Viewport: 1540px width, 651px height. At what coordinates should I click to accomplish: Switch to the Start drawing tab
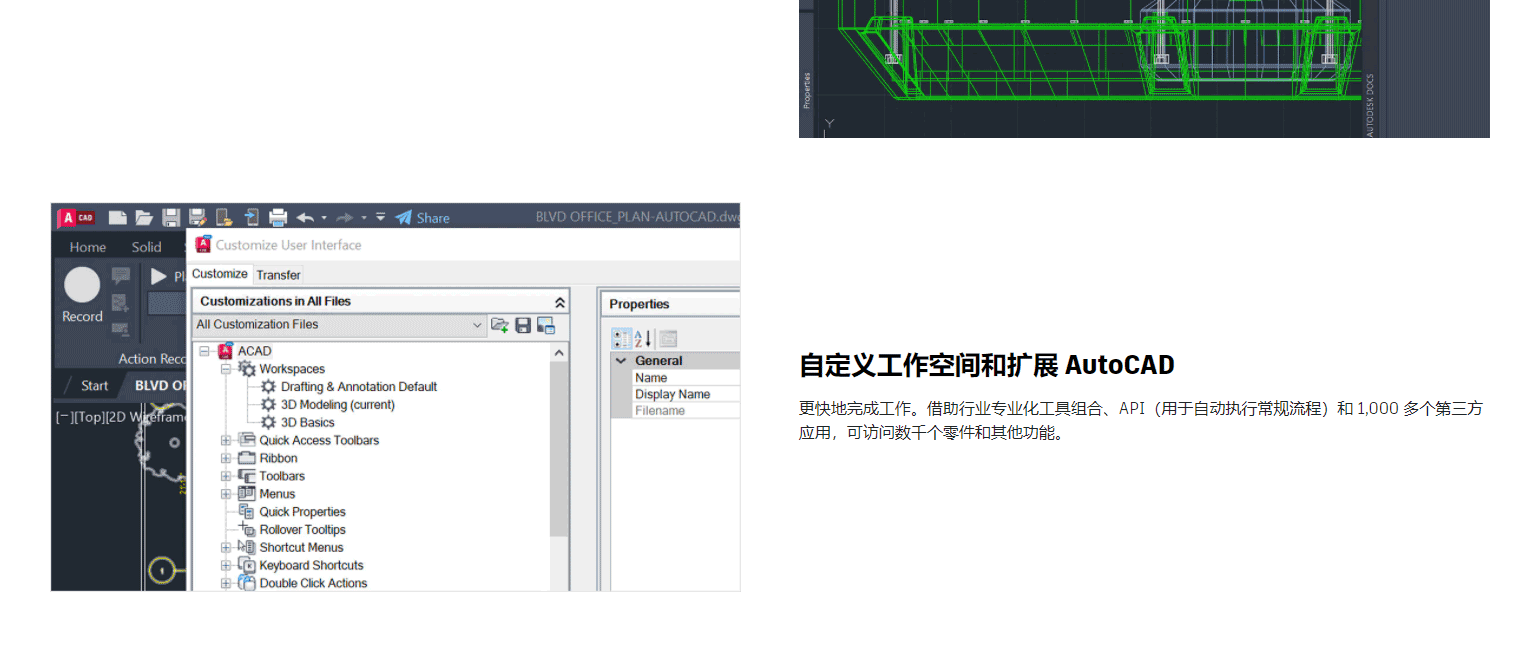point(94,385)
